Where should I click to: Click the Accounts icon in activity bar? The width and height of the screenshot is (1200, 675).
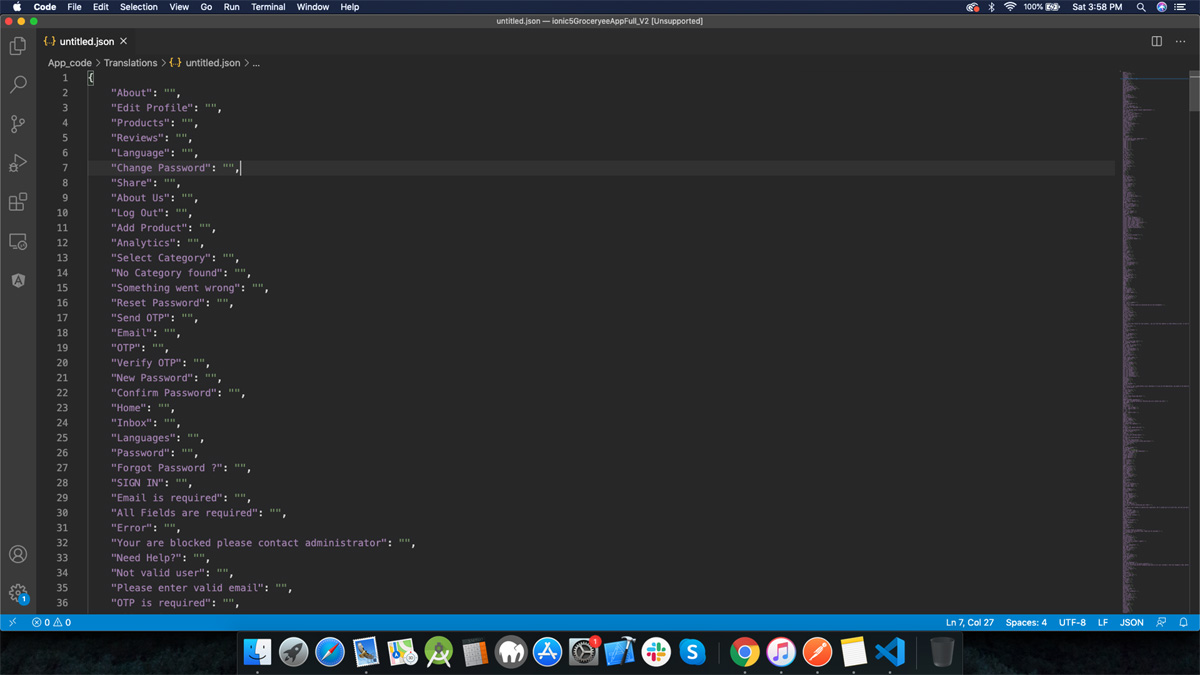pyautogui.click(x=18, y=554)
